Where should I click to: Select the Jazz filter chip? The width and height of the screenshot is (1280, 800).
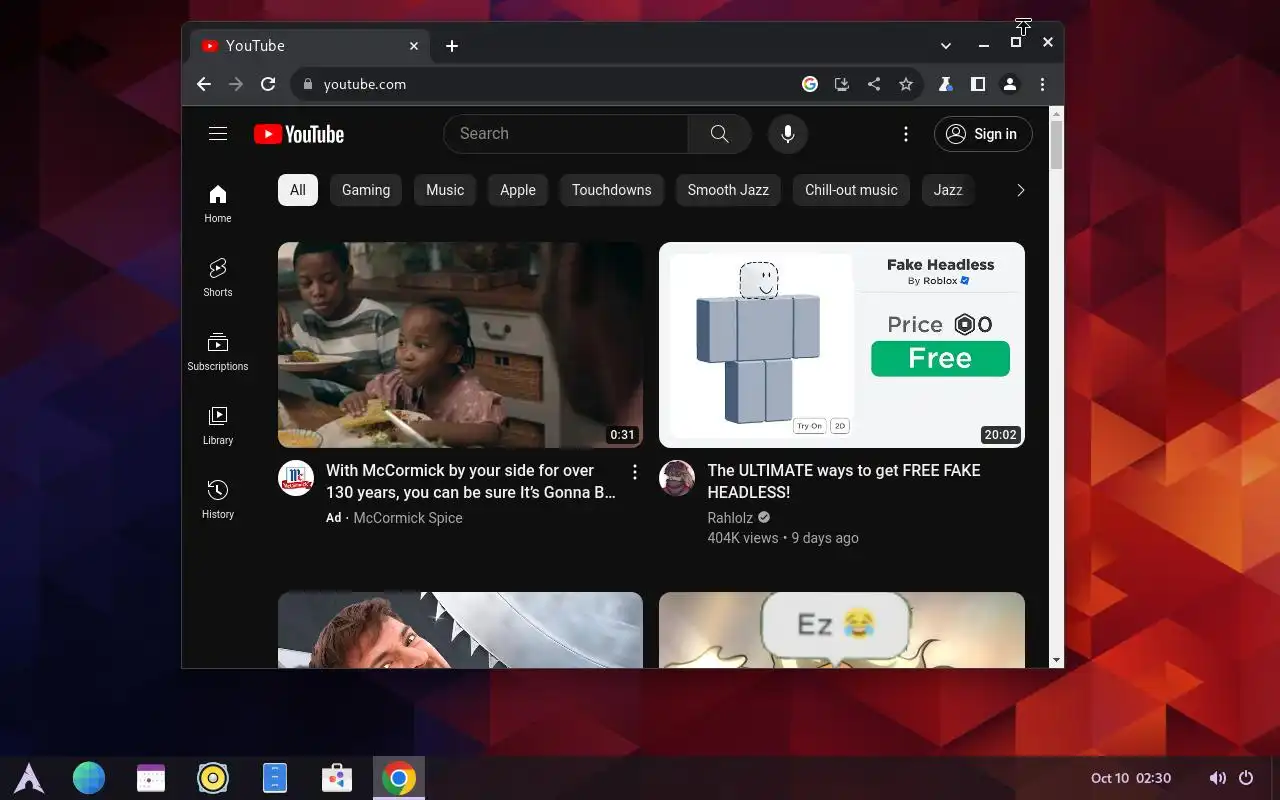tap(948, 190)
